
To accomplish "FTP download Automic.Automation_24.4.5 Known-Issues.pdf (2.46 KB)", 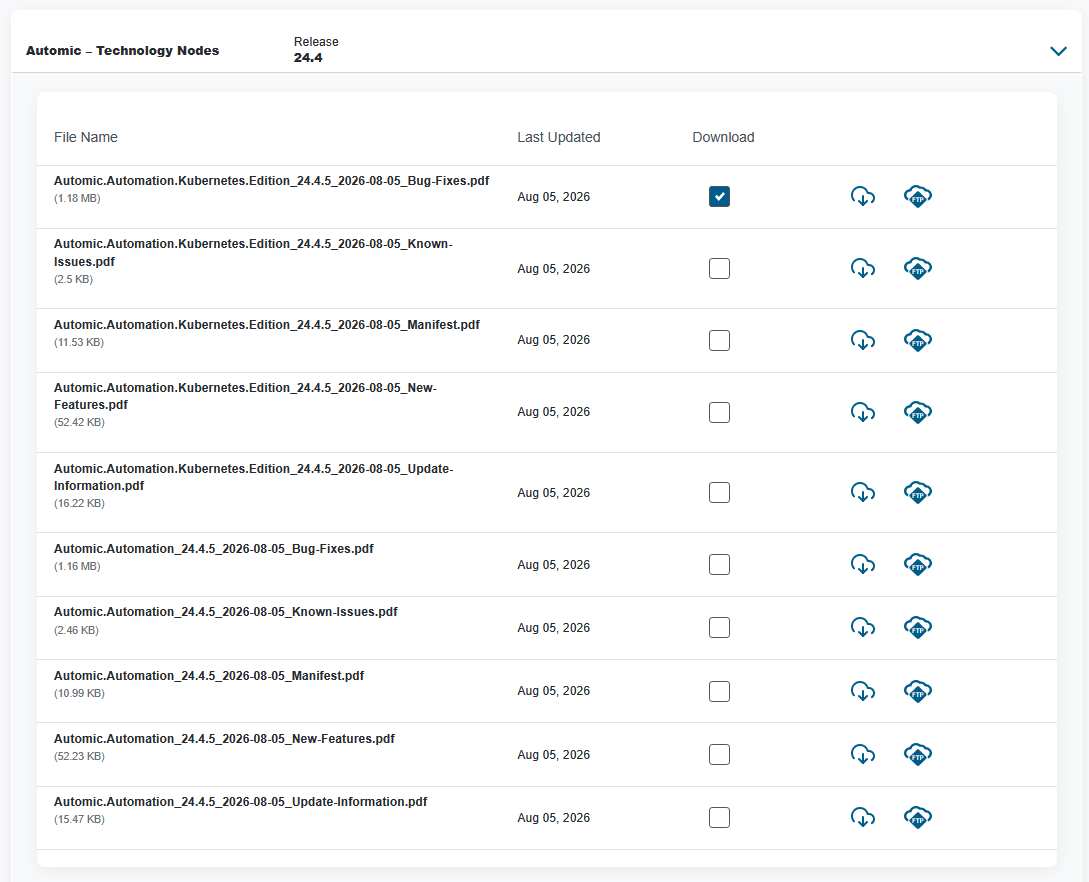I will click(917, 627).
